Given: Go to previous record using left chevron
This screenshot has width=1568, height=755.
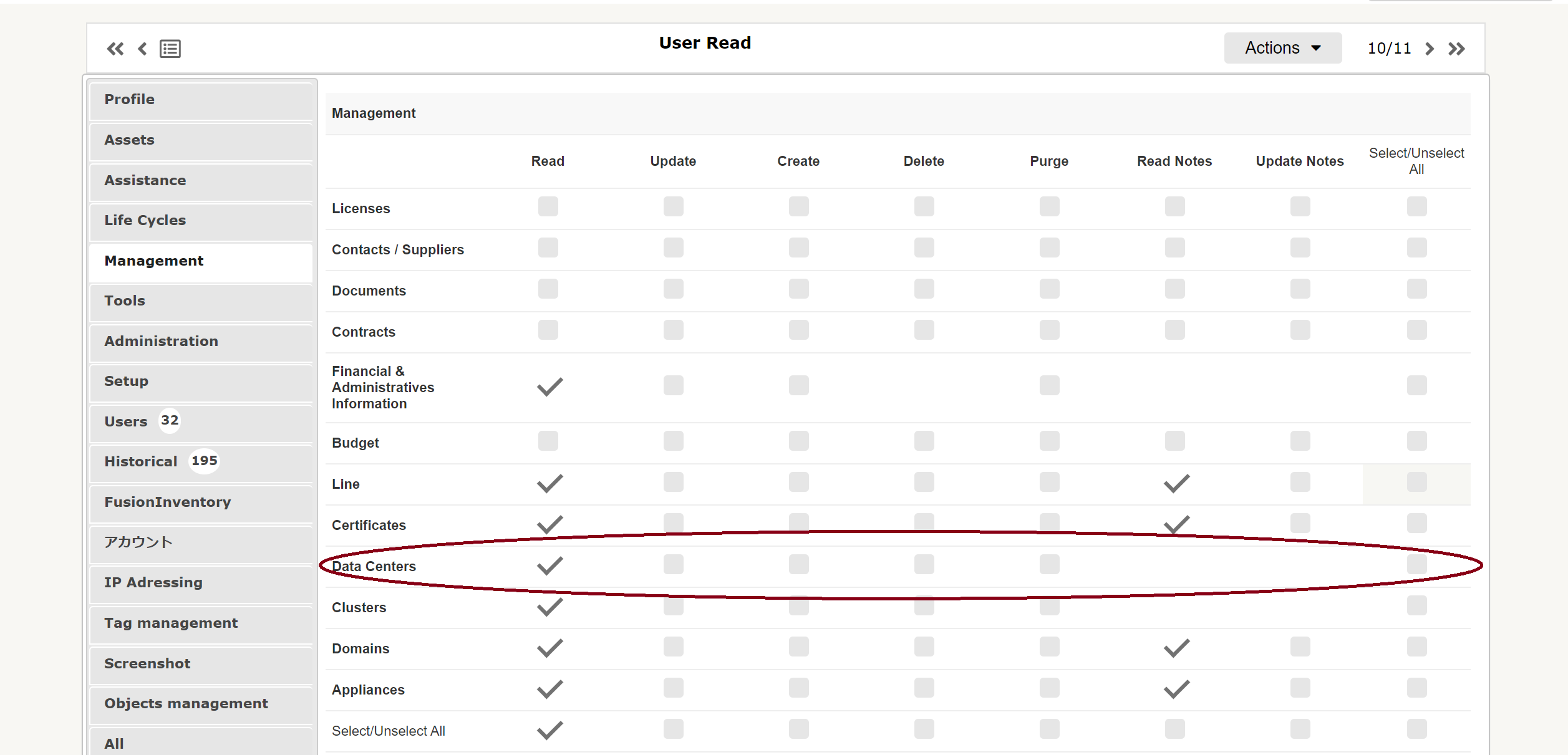Looking at the screenshot, I should click(x=142, y=48).
